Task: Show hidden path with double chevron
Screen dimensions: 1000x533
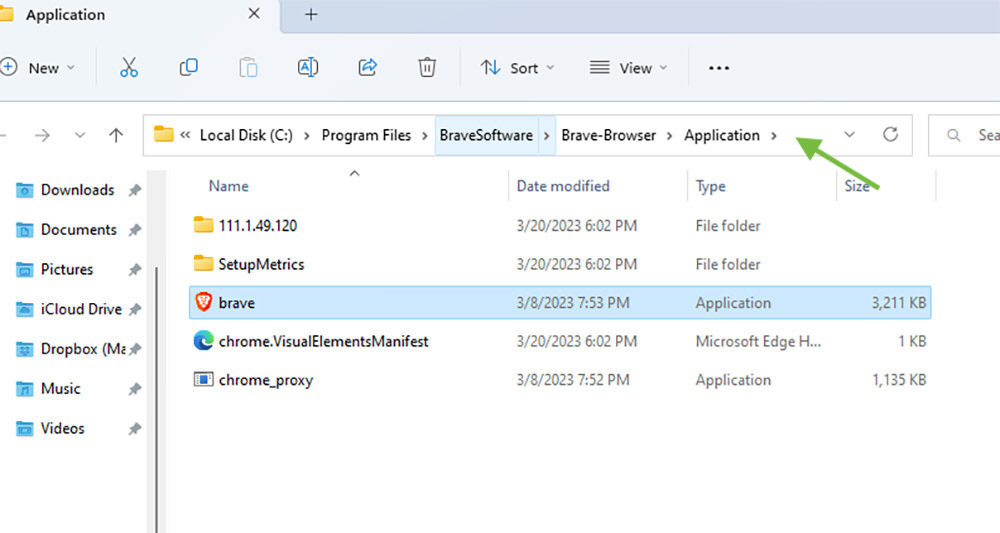Action: tap(185, 135)
